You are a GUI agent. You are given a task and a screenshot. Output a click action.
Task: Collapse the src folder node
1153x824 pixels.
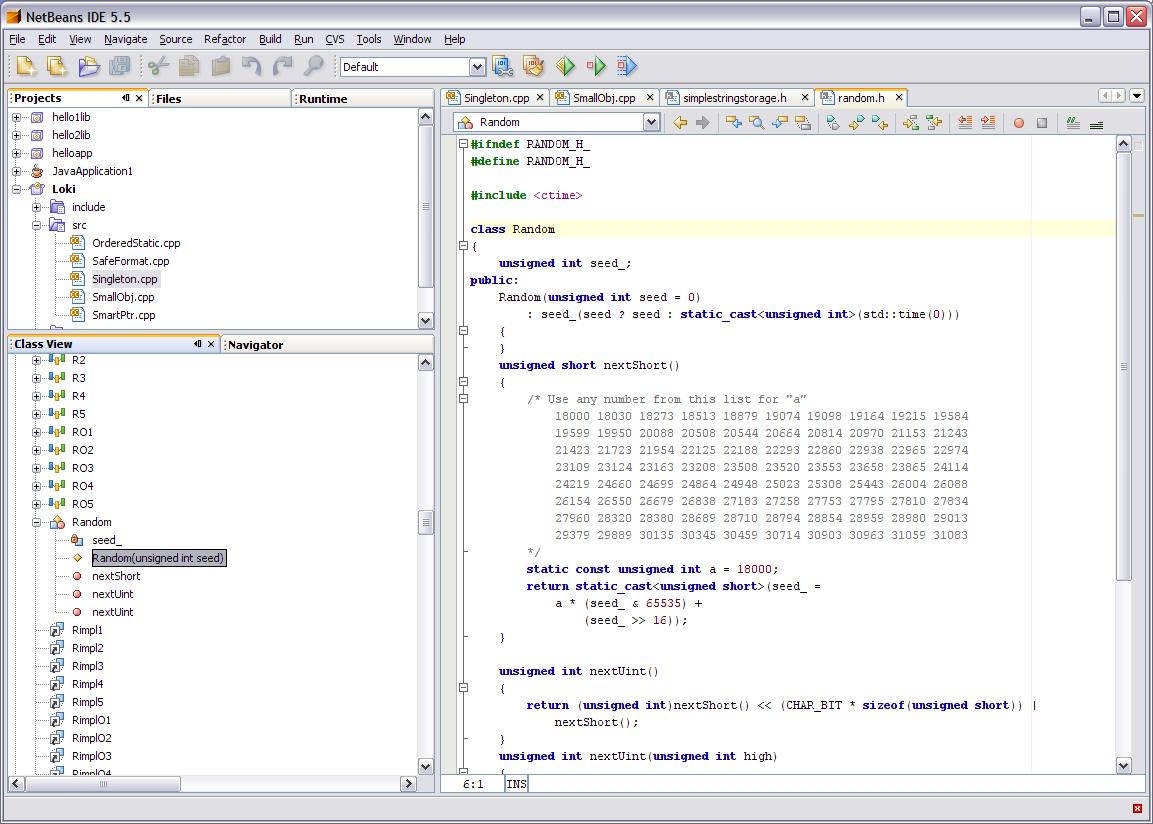pyautogui.click(x=36, y=225)
